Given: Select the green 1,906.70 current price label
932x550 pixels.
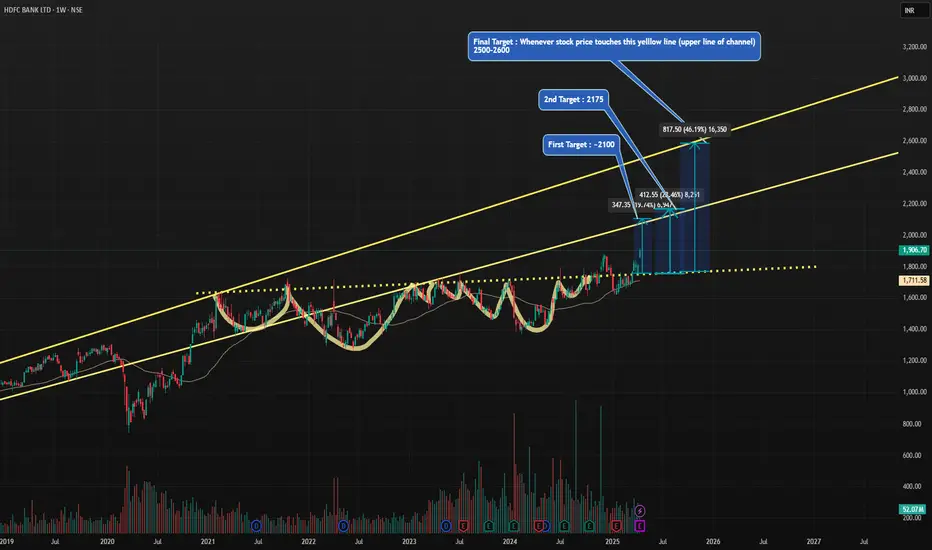Looking at the screenshot, I should [x=914, y=250].
